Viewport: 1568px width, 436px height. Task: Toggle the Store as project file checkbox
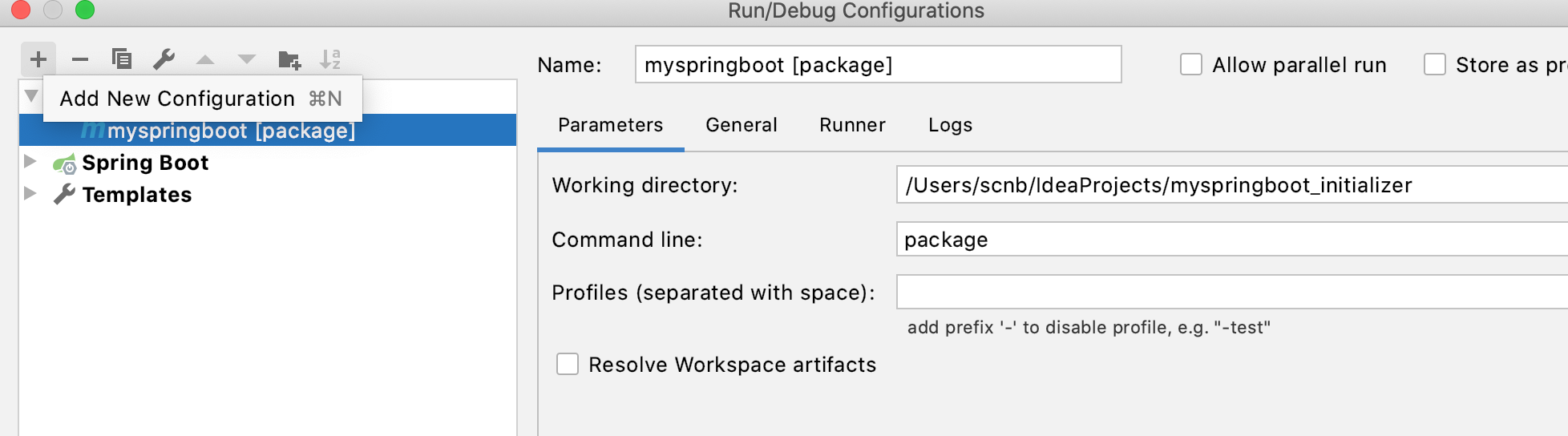pyautogui.click(x=1435, y=65)
